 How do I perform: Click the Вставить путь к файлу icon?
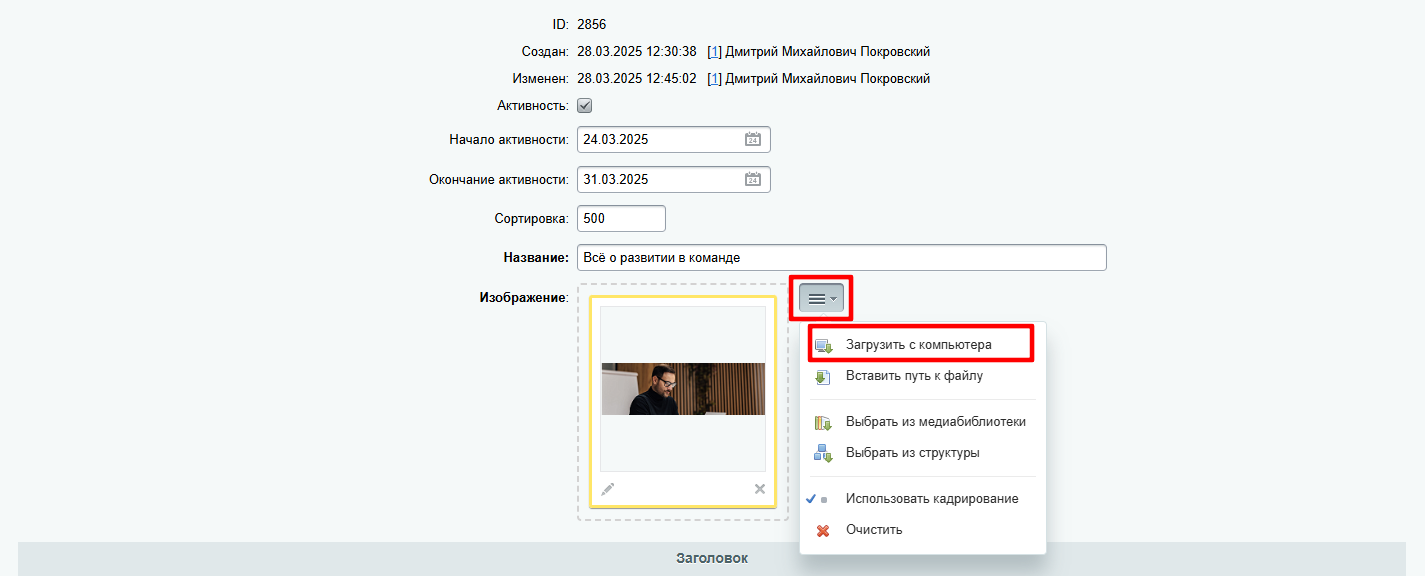click(x=823, y=377)
